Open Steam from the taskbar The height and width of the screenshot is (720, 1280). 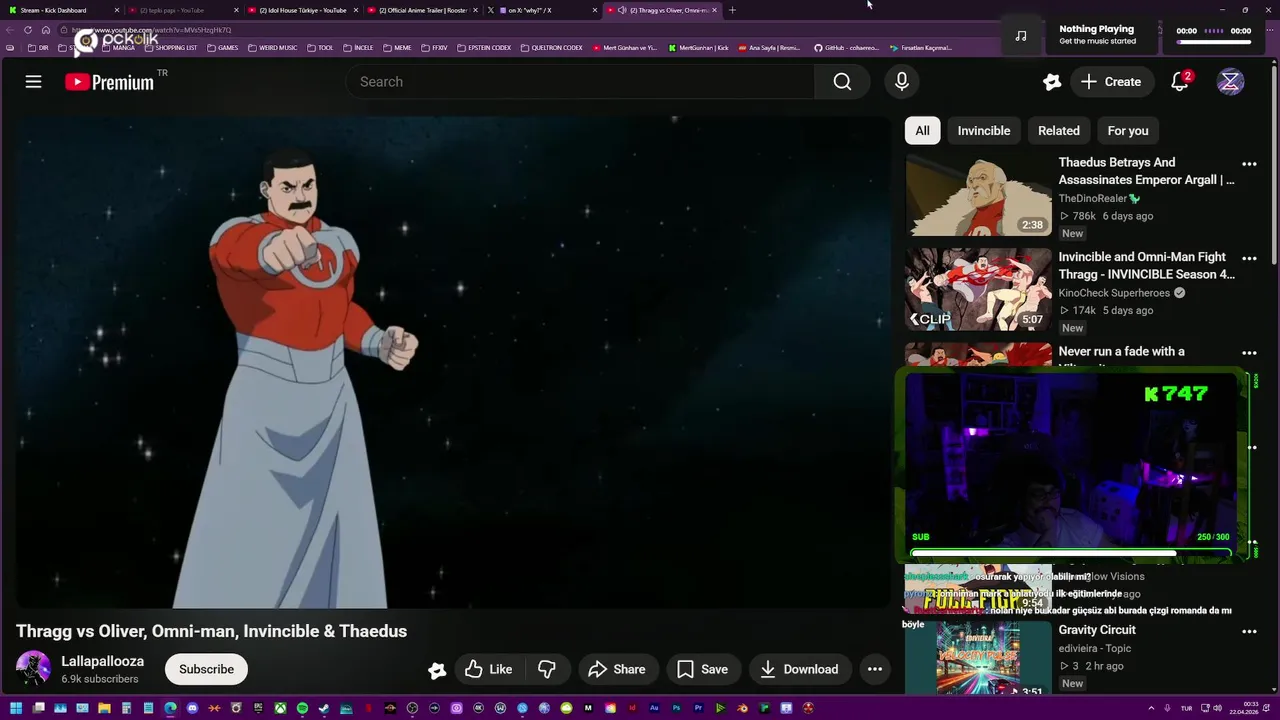point(323,709)
